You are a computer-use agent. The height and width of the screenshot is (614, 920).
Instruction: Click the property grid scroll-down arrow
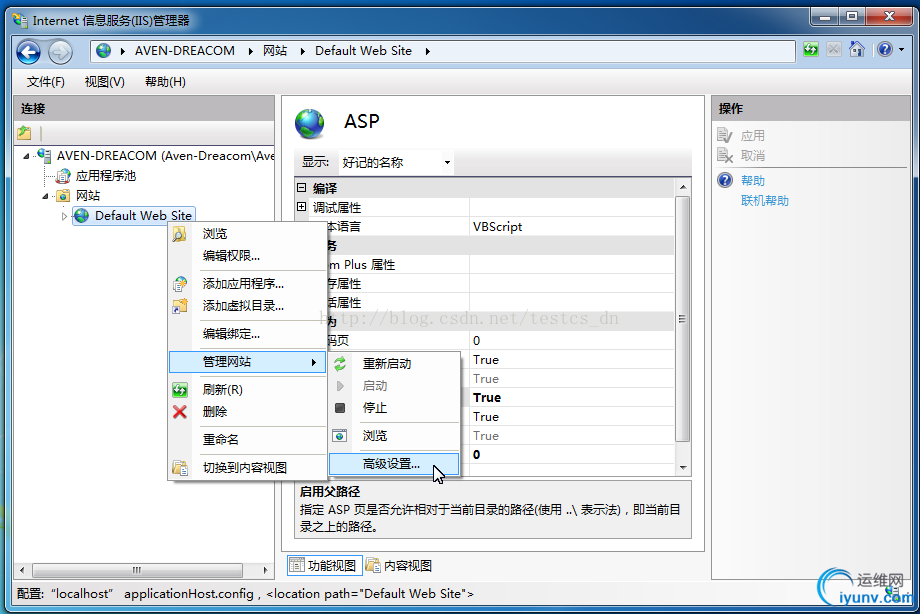[682, 468]
